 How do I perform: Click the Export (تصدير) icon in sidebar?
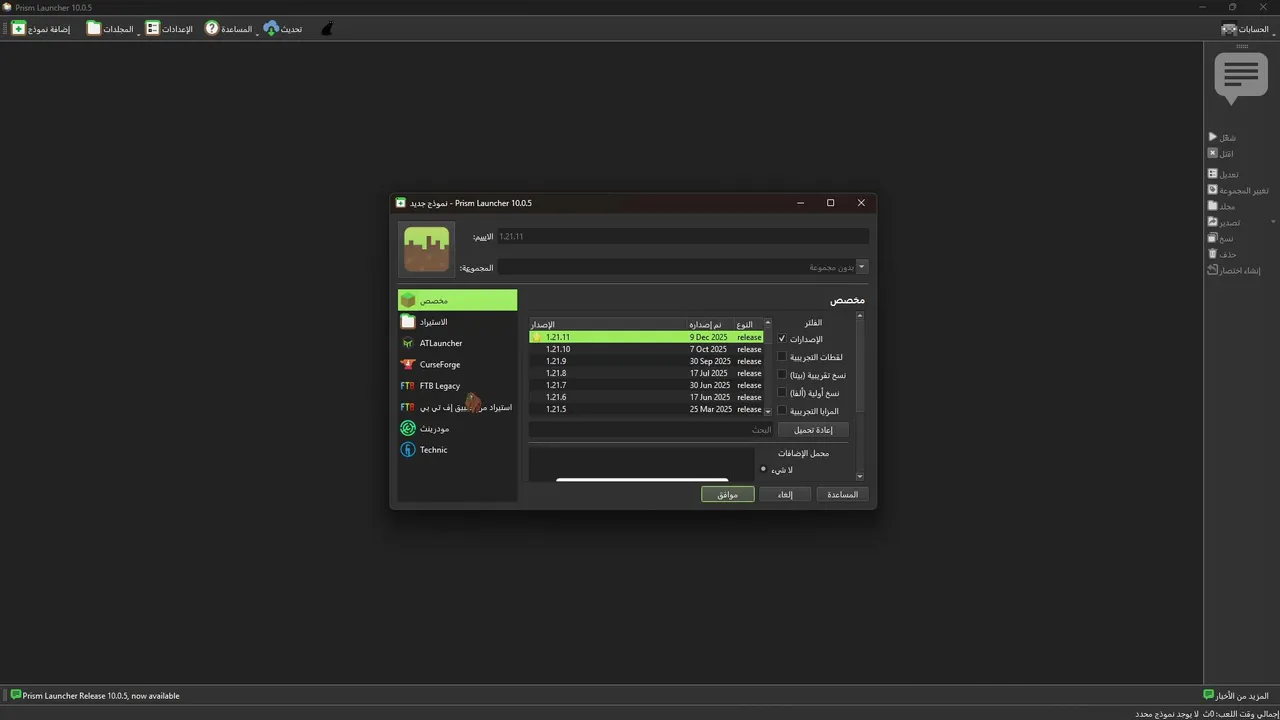(1213, 221)
